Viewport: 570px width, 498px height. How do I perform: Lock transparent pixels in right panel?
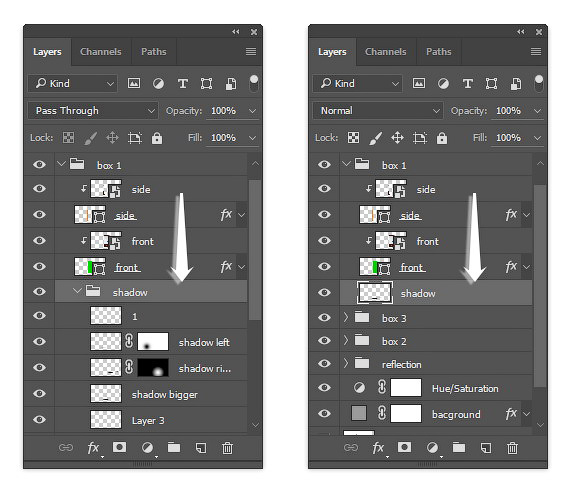tap(353, 138)
